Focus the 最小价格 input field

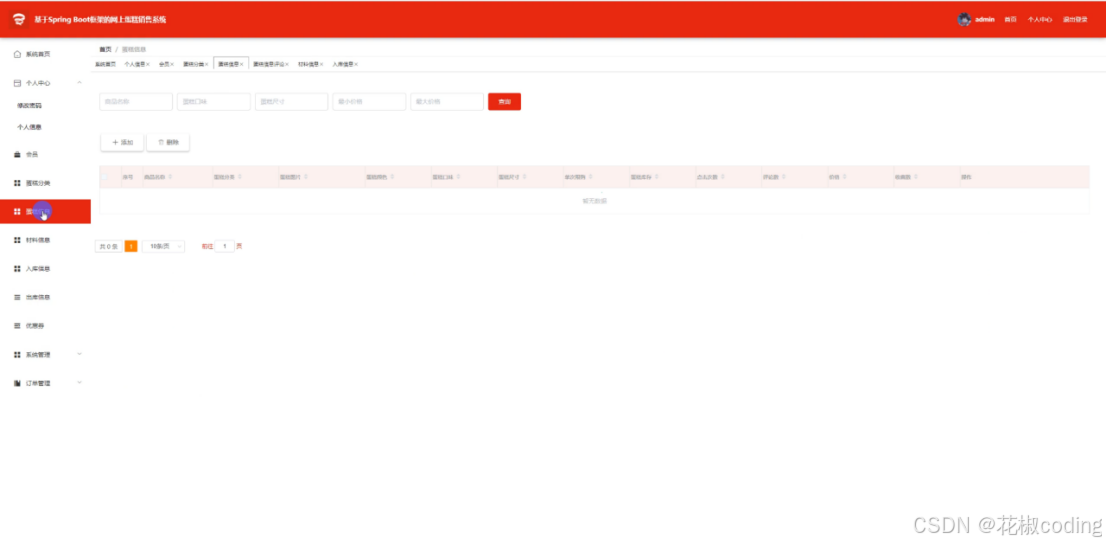(x=369, y=102)
